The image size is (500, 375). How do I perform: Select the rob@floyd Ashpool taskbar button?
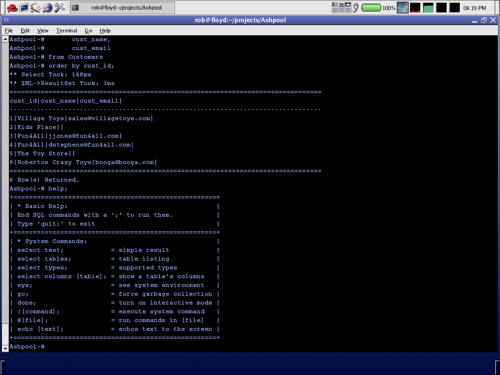(122, 8)
